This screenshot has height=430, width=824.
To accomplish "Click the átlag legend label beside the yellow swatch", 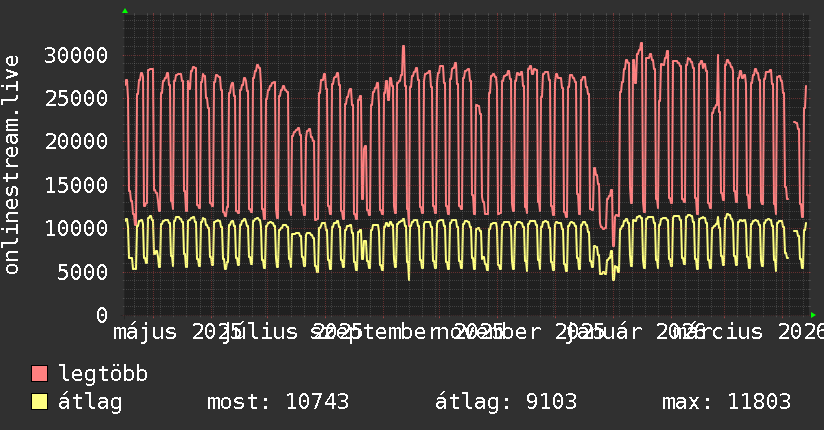I will [x=90, y=403].
